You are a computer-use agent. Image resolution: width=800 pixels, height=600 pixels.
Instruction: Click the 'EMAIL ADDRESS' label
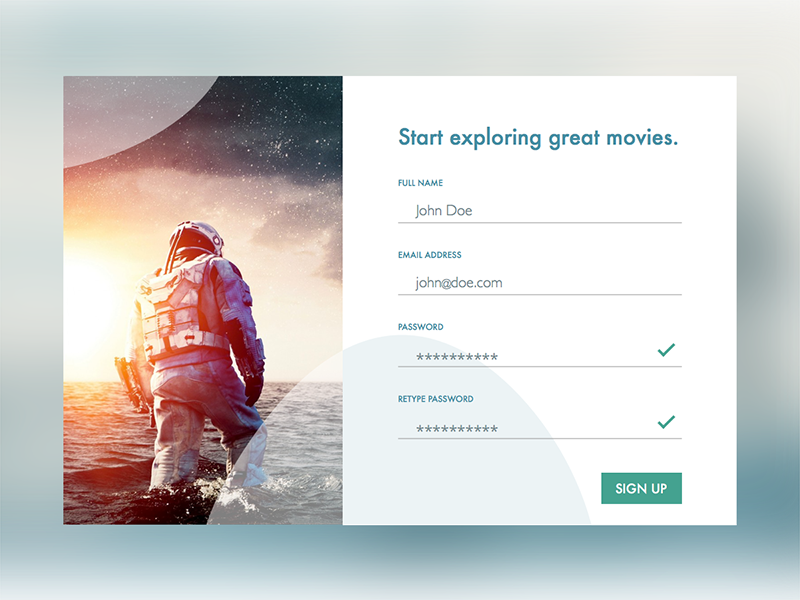[430, 255]
